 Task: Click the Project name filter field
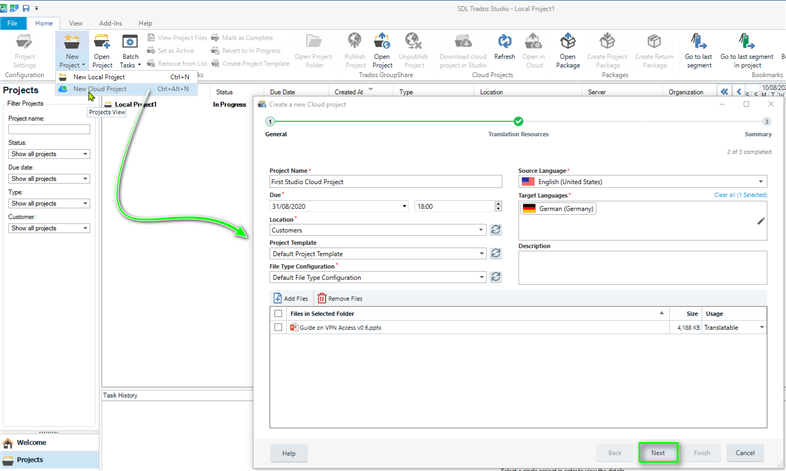click(49, 129)
